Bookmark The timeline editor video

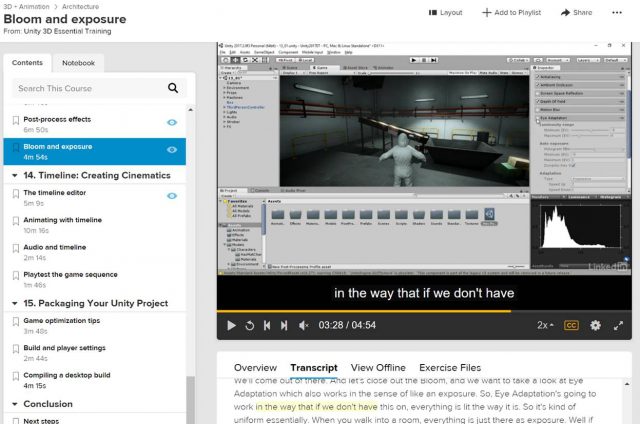[16, 193]
